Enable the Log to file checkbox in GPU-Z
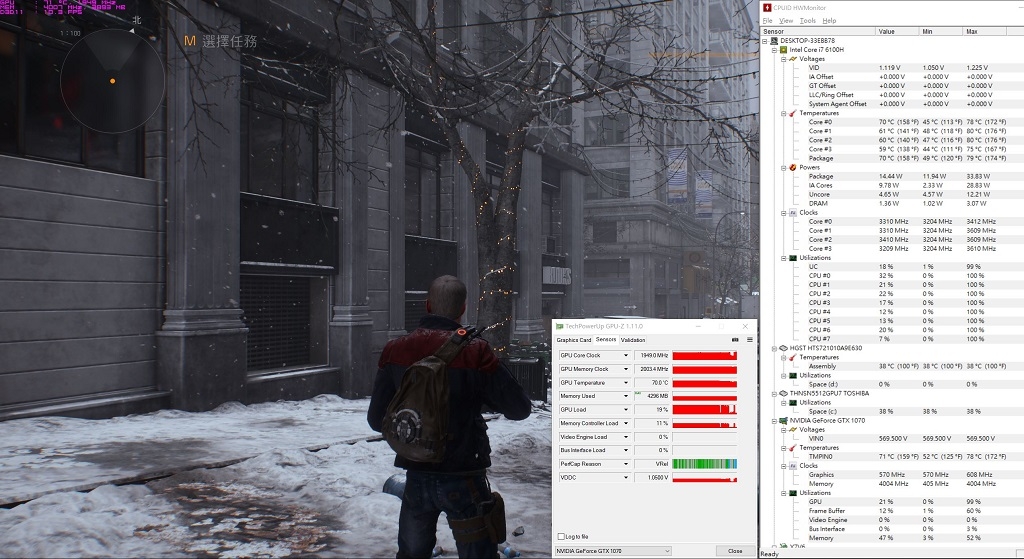The width and height of the screenshot is (1024, 559). click(561, 537)
